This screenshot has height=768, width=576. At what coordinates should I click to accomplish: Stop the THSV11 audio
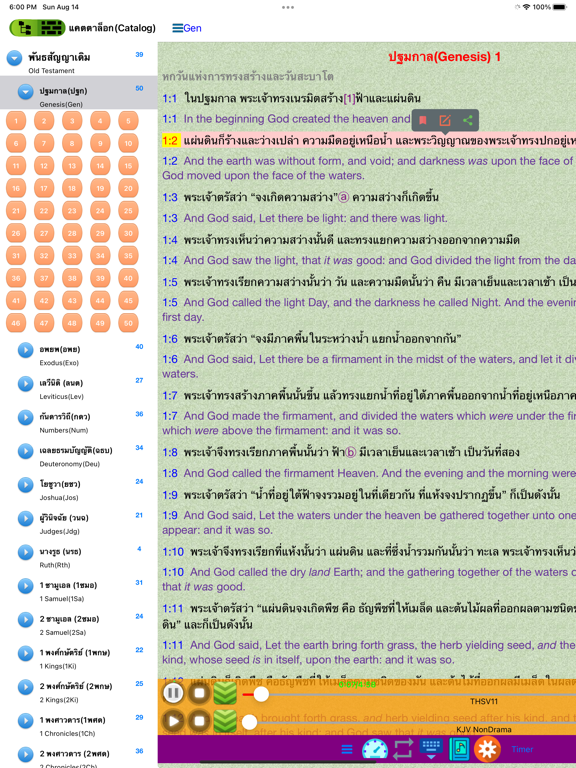click(199, 693)
